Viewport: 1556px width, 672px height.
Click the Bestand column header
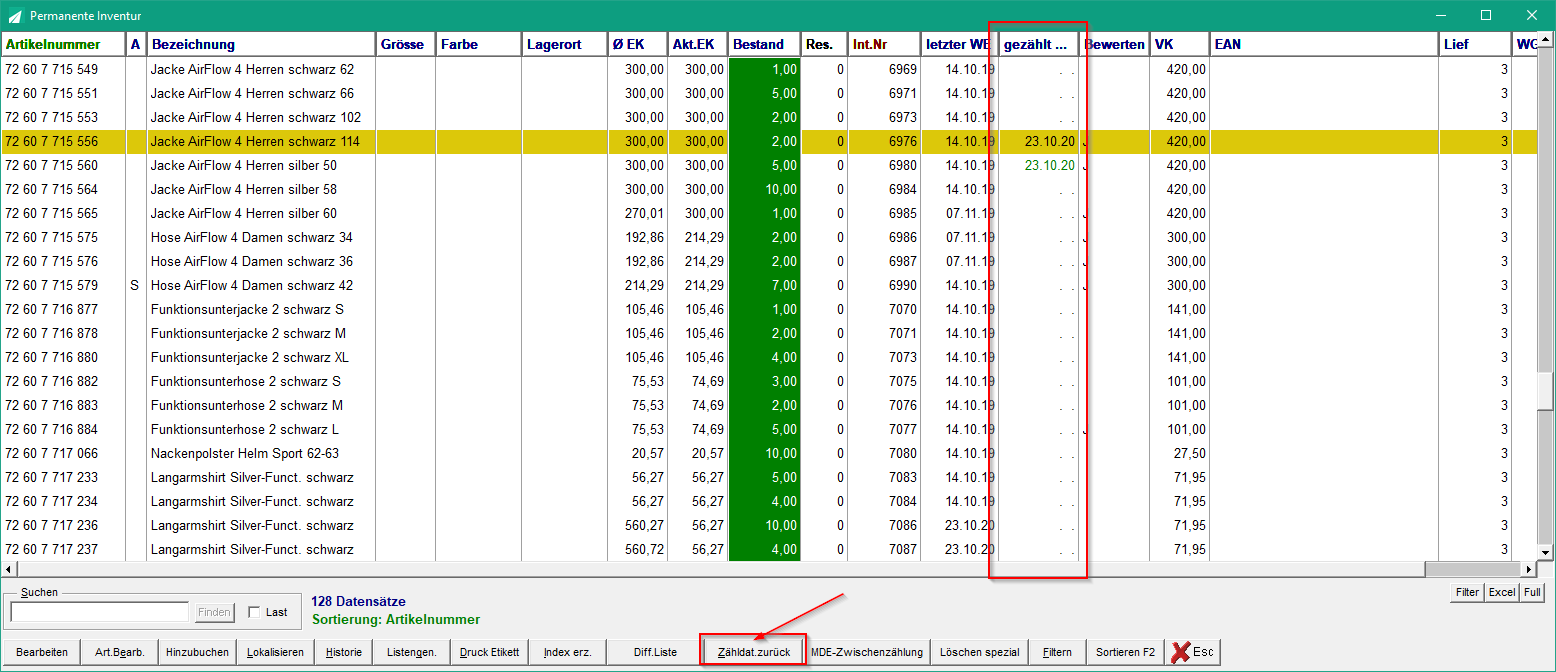tap(765, 44)
